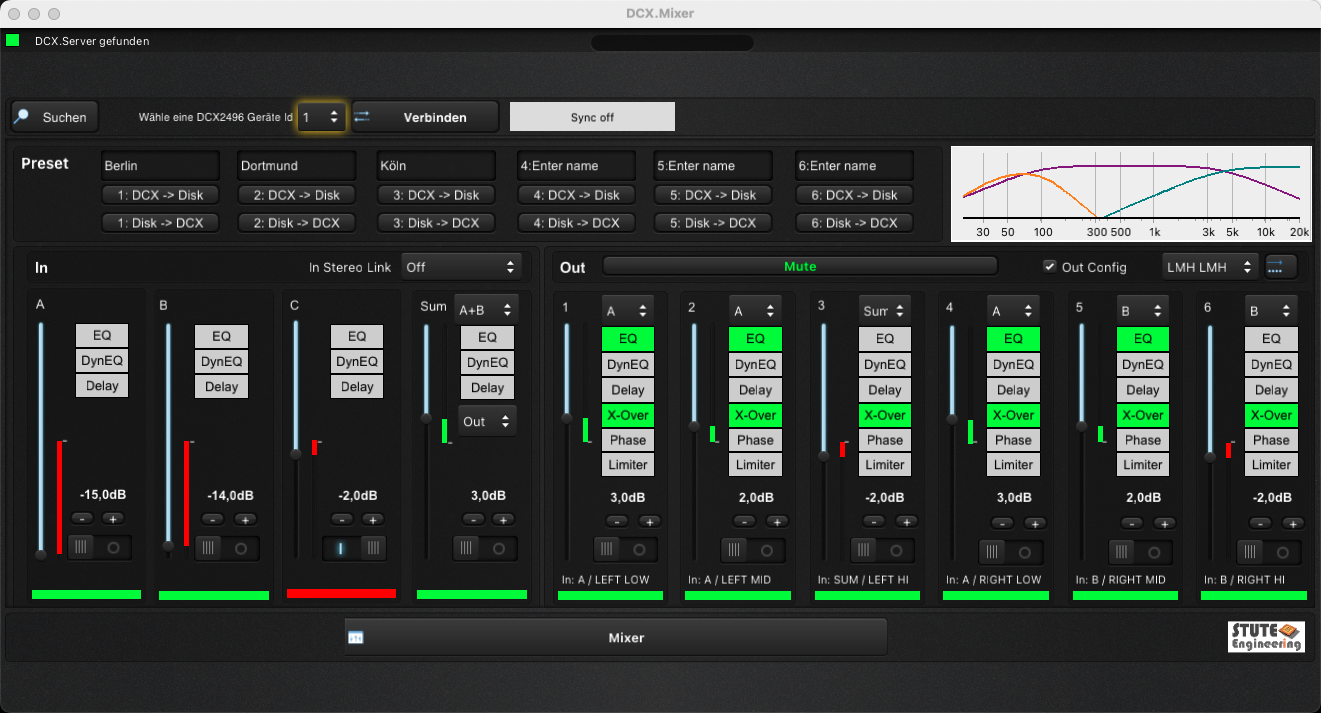Open output 6 source dropdown
The image size is (1321, 713).
[1271, 311]
